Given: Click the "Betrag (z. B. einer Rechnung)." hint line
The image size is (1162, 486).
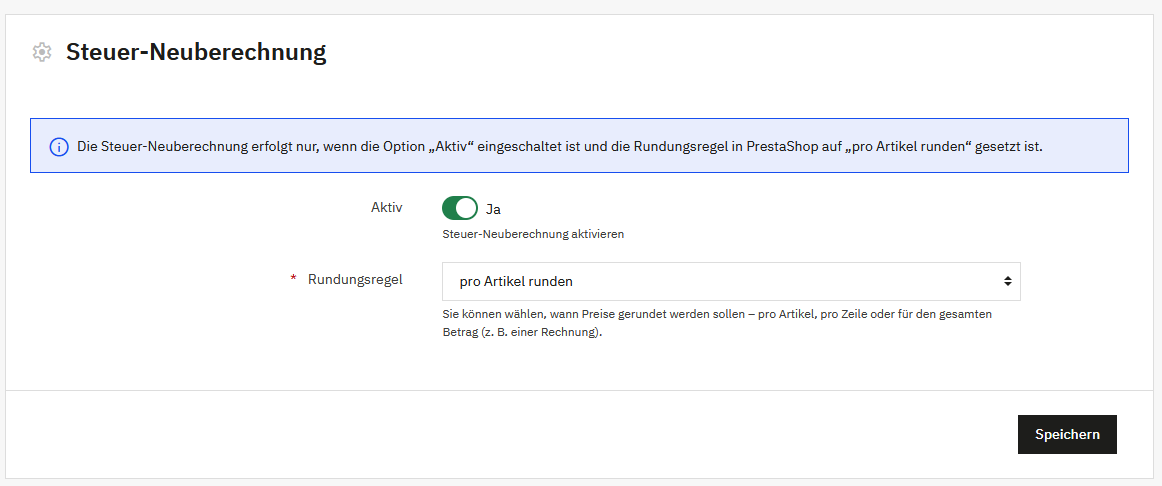Looking at the screenshot, I should 523,332.
